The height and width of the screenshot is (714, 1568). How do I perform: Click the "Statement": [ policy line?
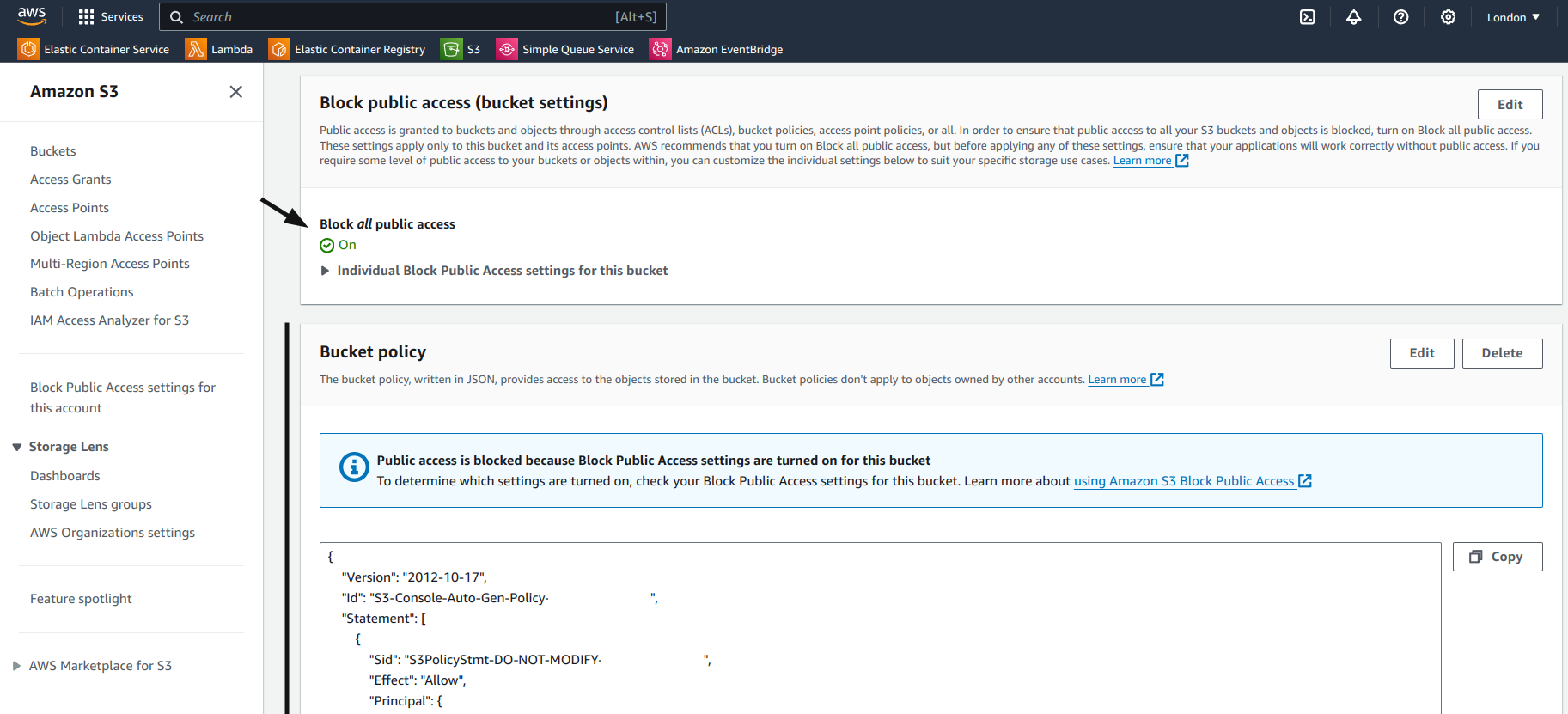(x=383, y=619)
